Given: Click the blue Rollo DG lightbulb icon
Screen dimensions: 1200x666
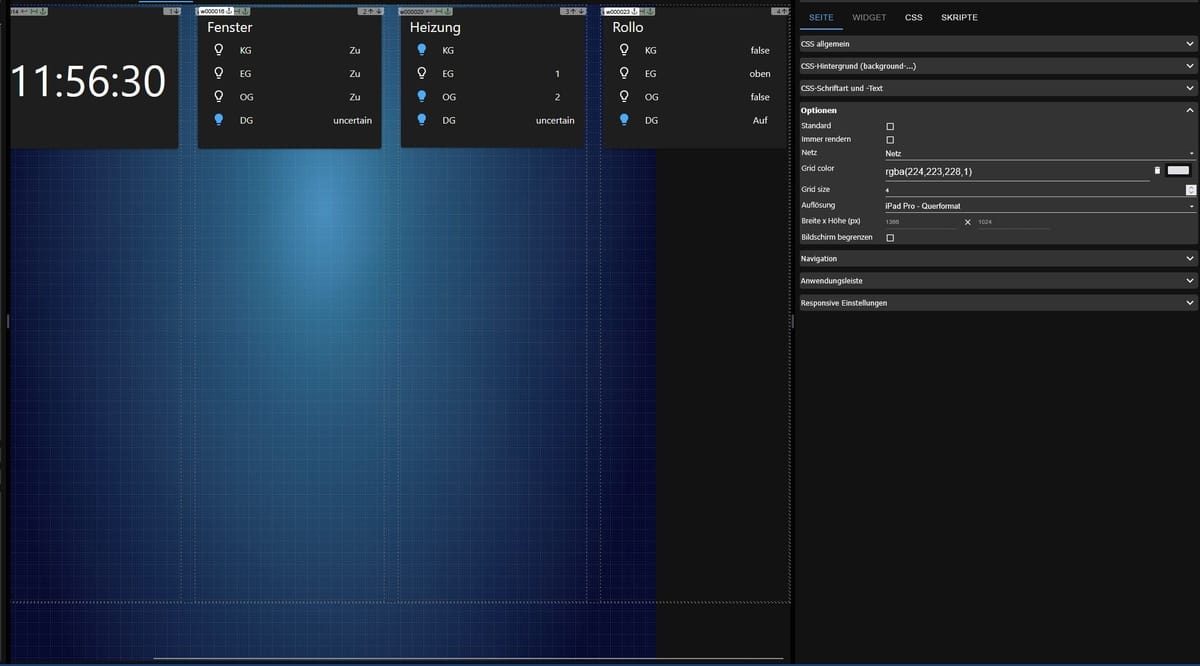Looking at the screenshot, I should point(625,120).
